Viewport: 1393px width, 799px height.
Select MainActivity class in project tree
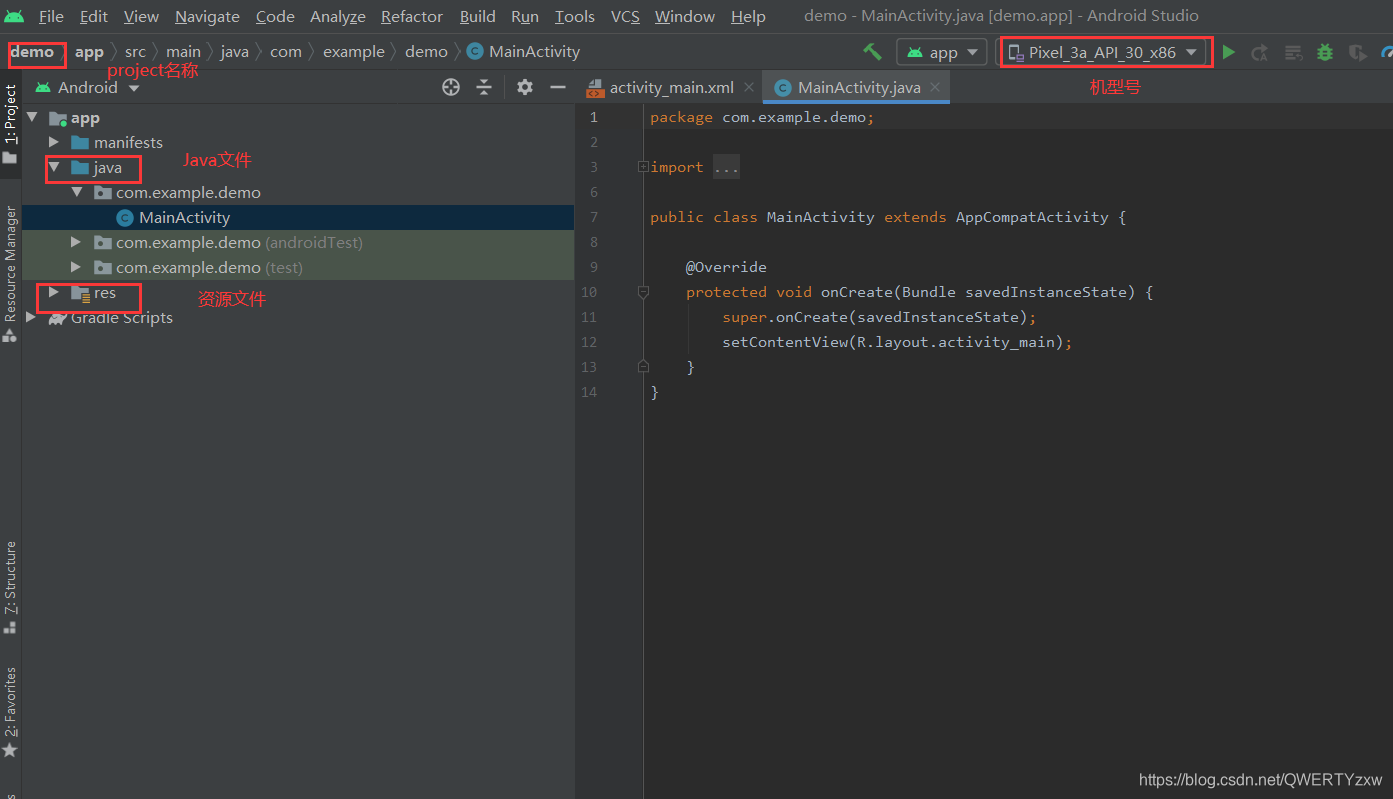coord(298,218)
